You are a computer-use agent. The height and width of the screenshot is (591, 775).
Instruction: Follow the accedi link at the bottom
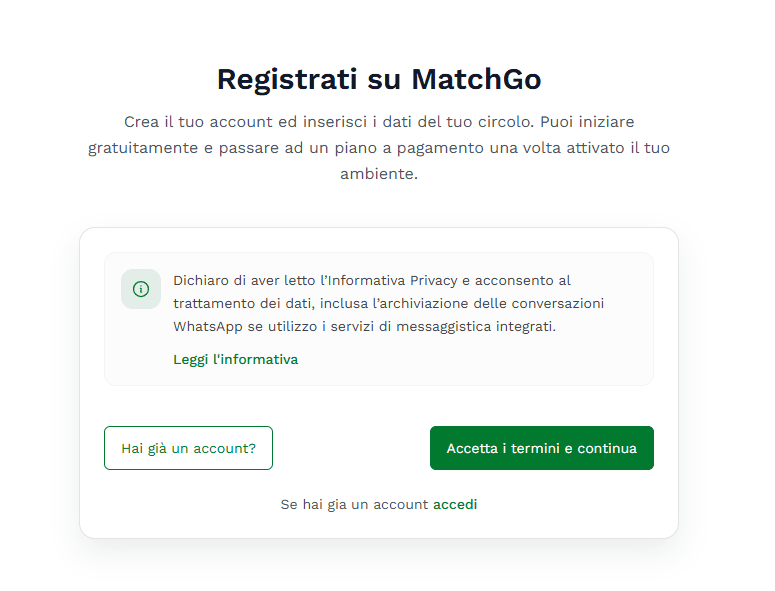pyautogui.click(x=455, y=504)
